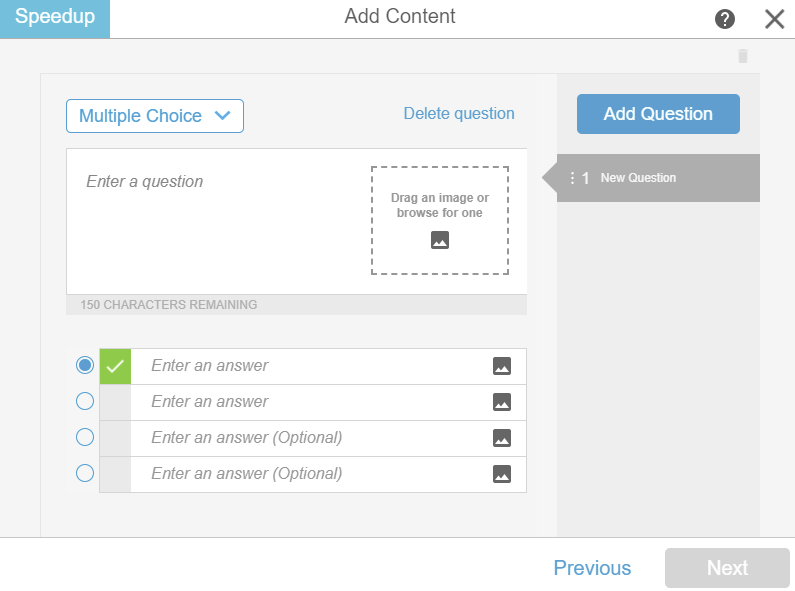Click drag handle of question 1
The height and width of the screenshot is (591, 795).
tap(572, 178)
